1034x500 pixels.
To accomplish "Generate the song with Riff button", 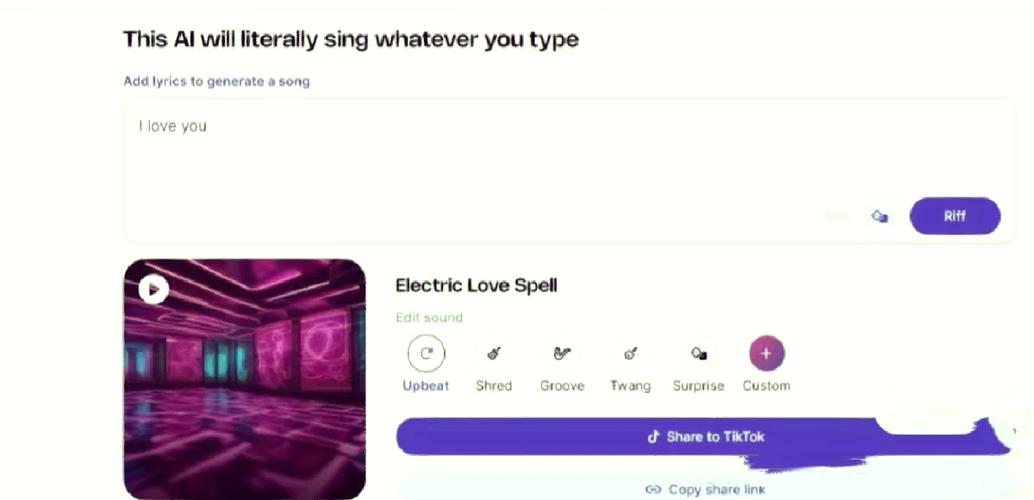I will tap(955, 216).
